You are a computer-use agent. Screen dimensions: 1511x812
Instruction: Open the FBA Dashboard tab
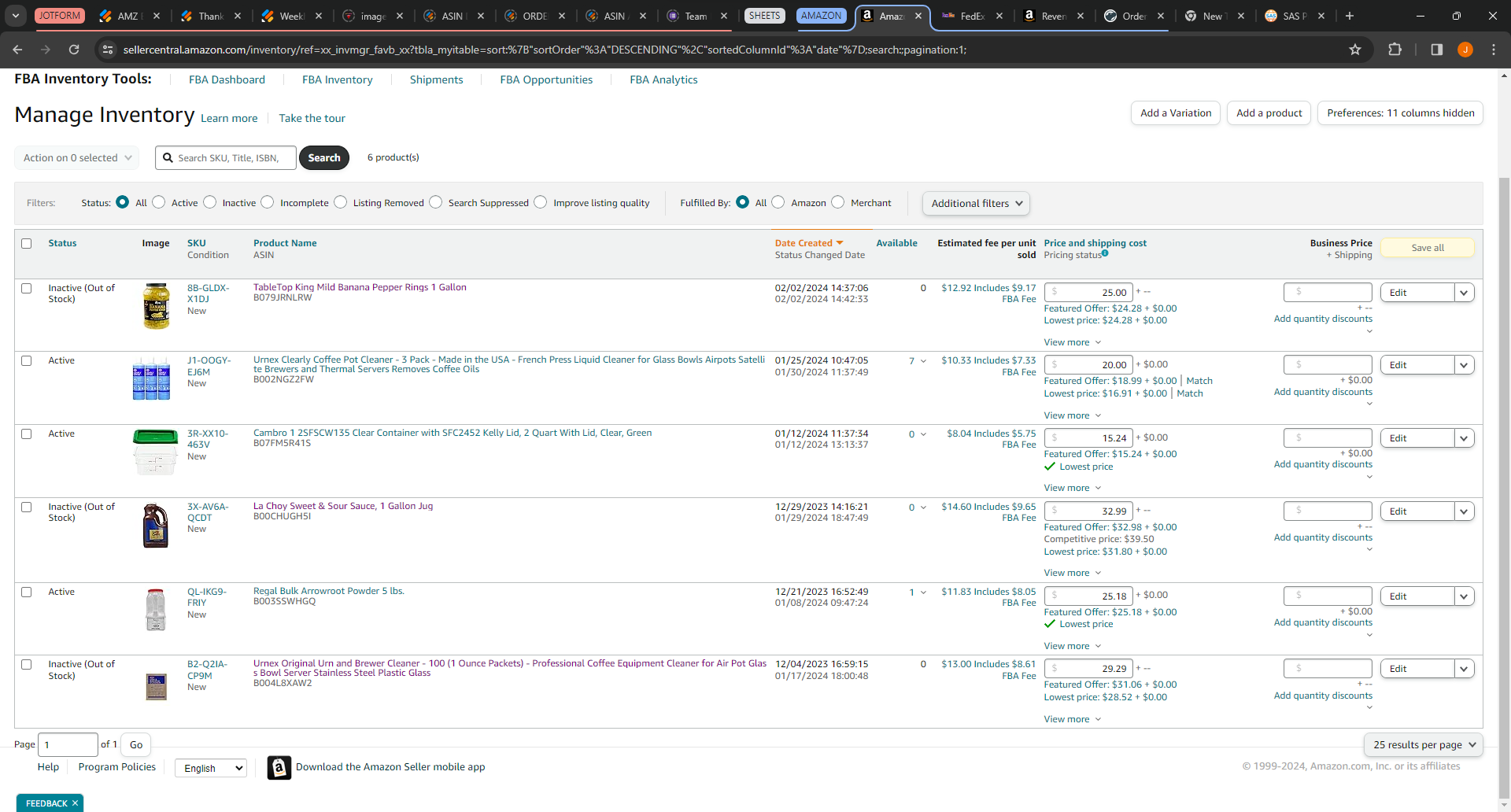pos(227,79)
